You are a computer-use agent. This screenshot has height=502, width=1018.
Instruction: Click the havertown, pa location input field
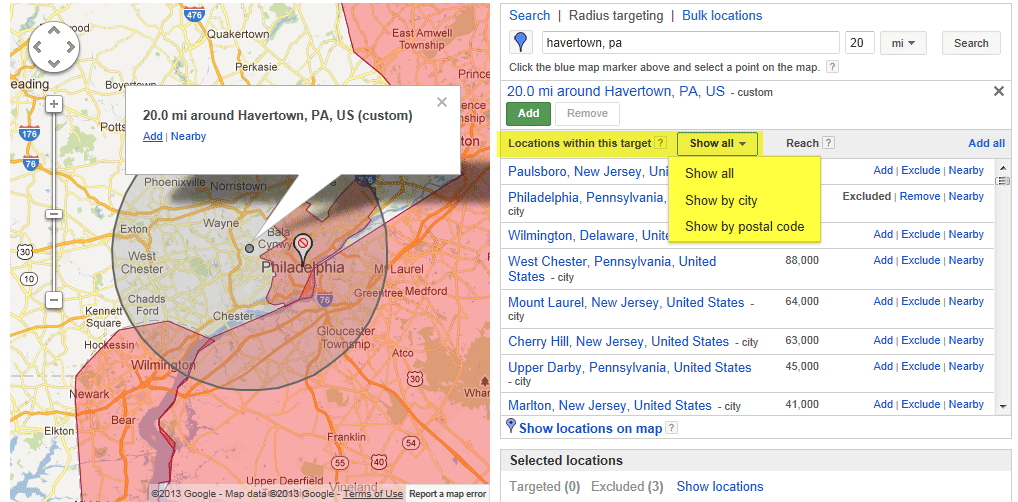click(691, 43)
